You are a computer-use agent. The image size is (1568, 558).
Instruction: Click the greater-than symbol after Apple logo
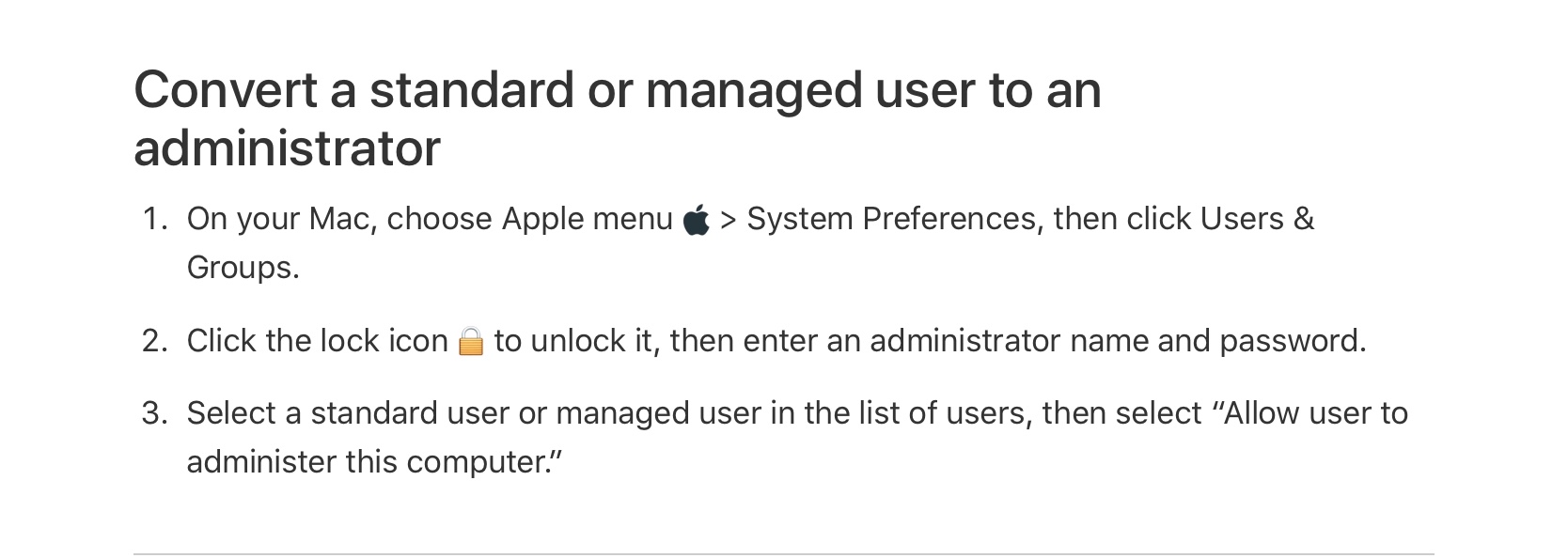click(x=729, y=220)
